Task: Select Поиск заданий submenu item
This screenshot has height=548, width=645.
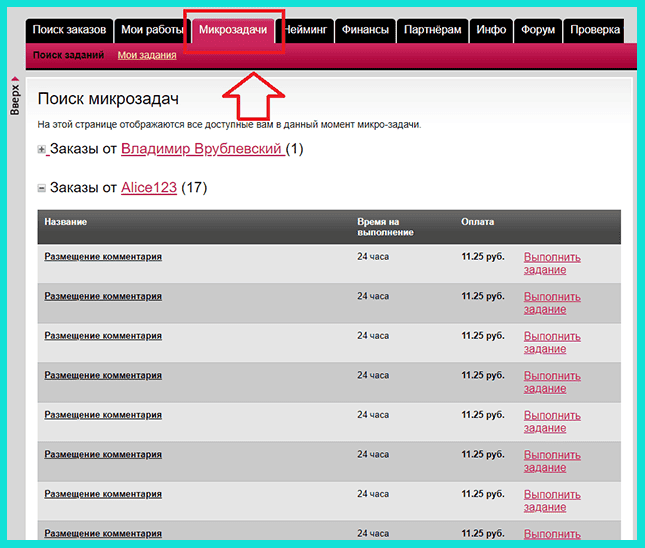Action: point(68,55)
